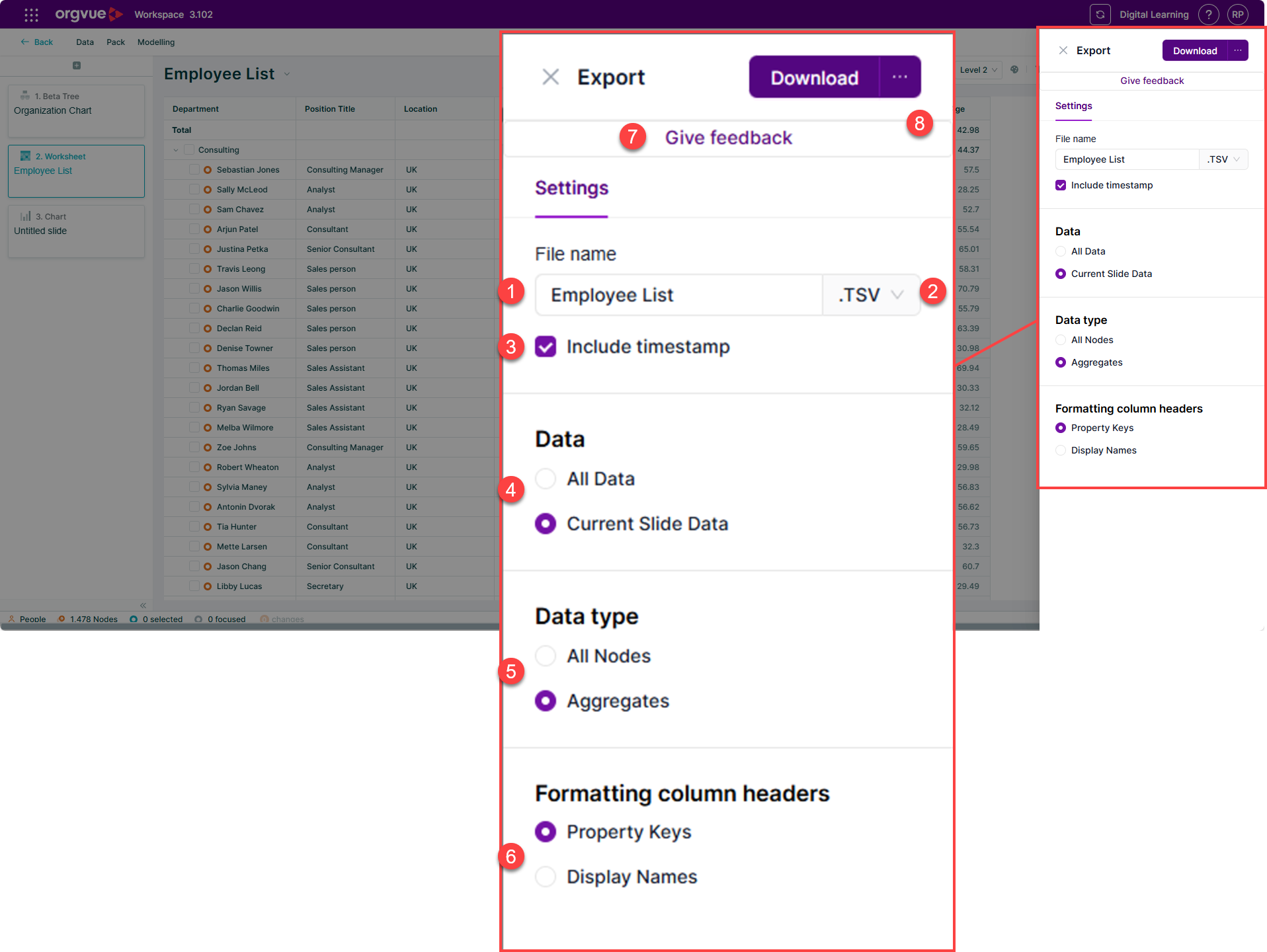This screenshot has height=952, width=1267.
Task: Open more options ellipsis beside small Download
Action: [x=1238, y=50]
